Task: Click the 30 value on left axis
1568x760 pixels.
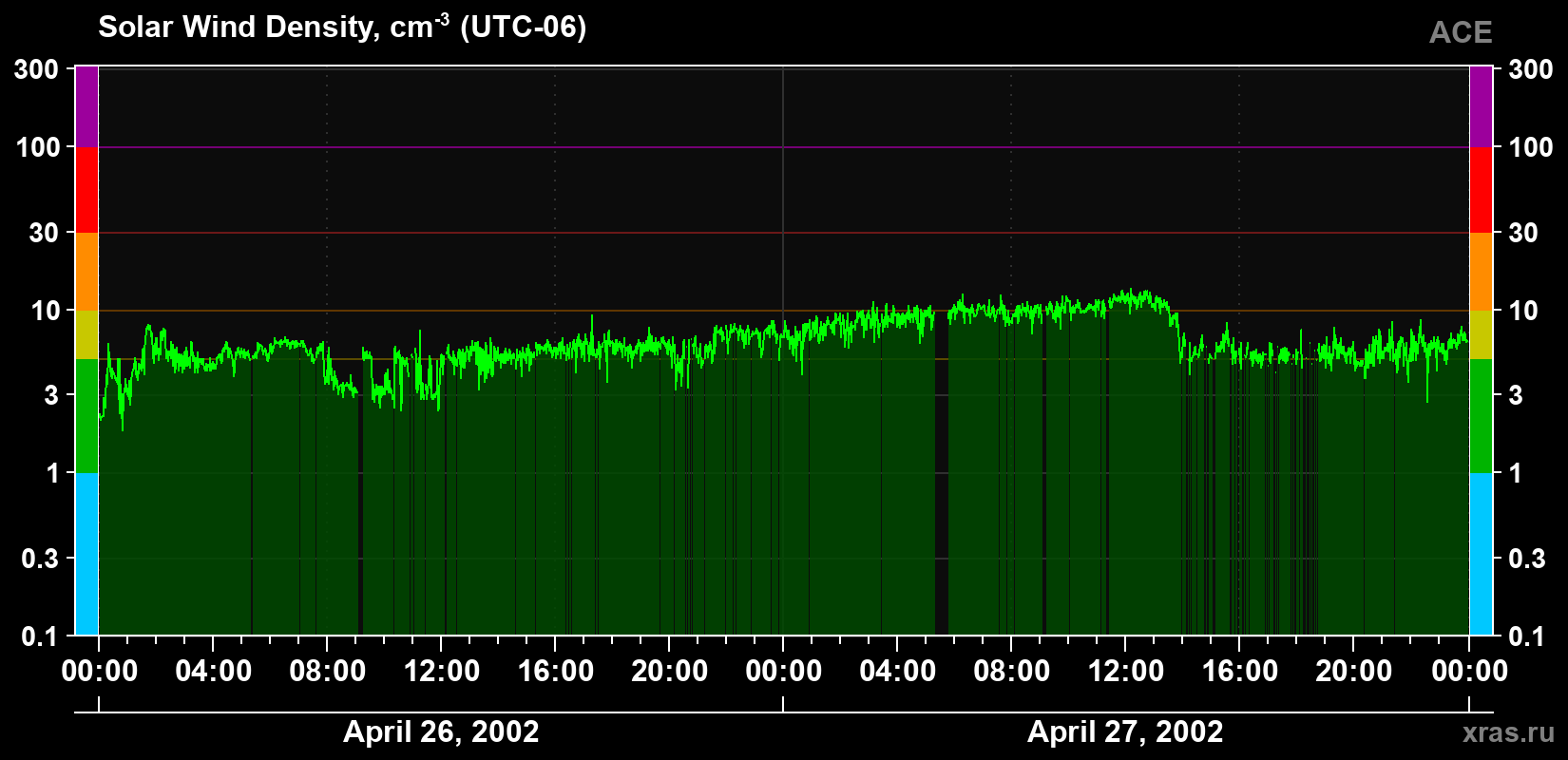Action: click(45, 233)
